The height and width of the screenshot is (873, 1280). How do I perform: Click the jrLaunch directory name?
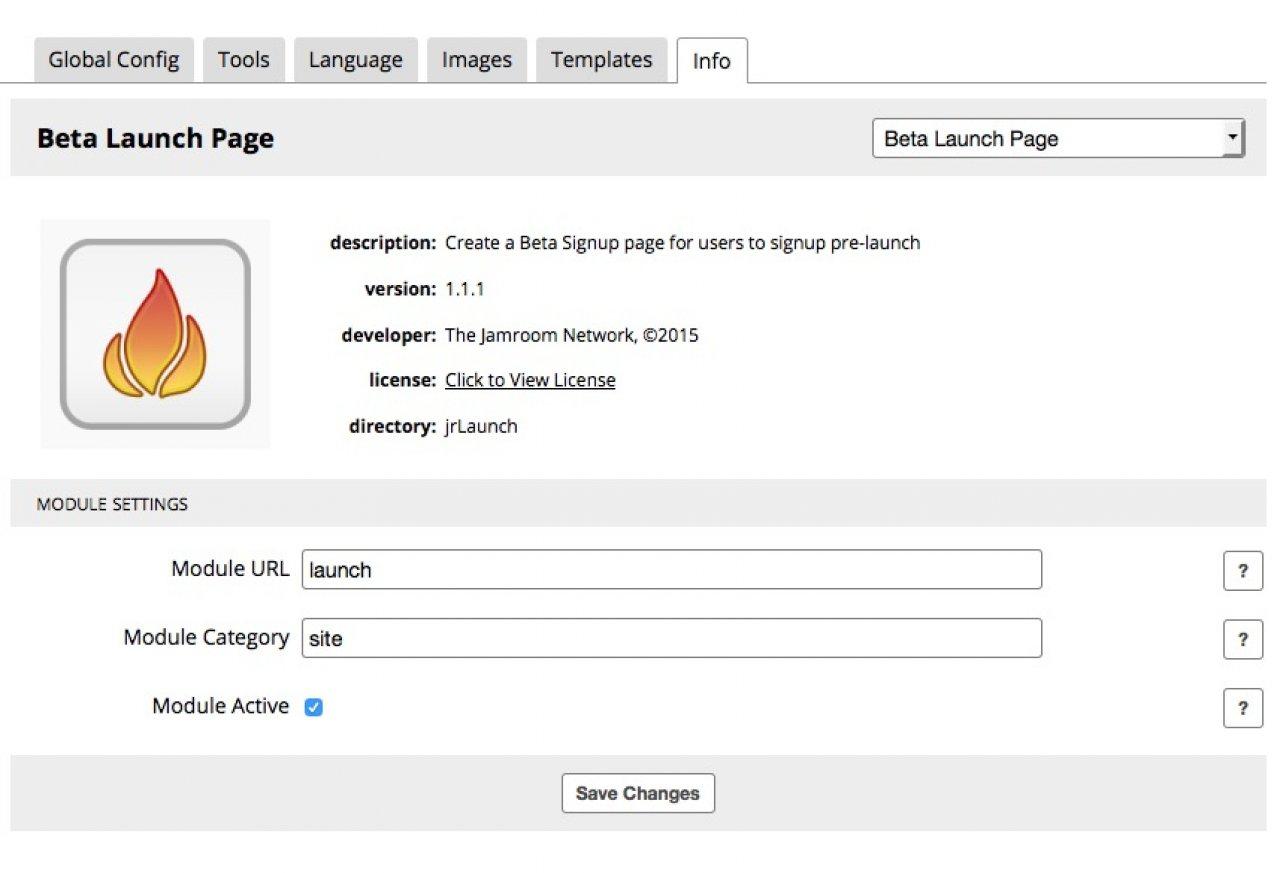(481, 426)
